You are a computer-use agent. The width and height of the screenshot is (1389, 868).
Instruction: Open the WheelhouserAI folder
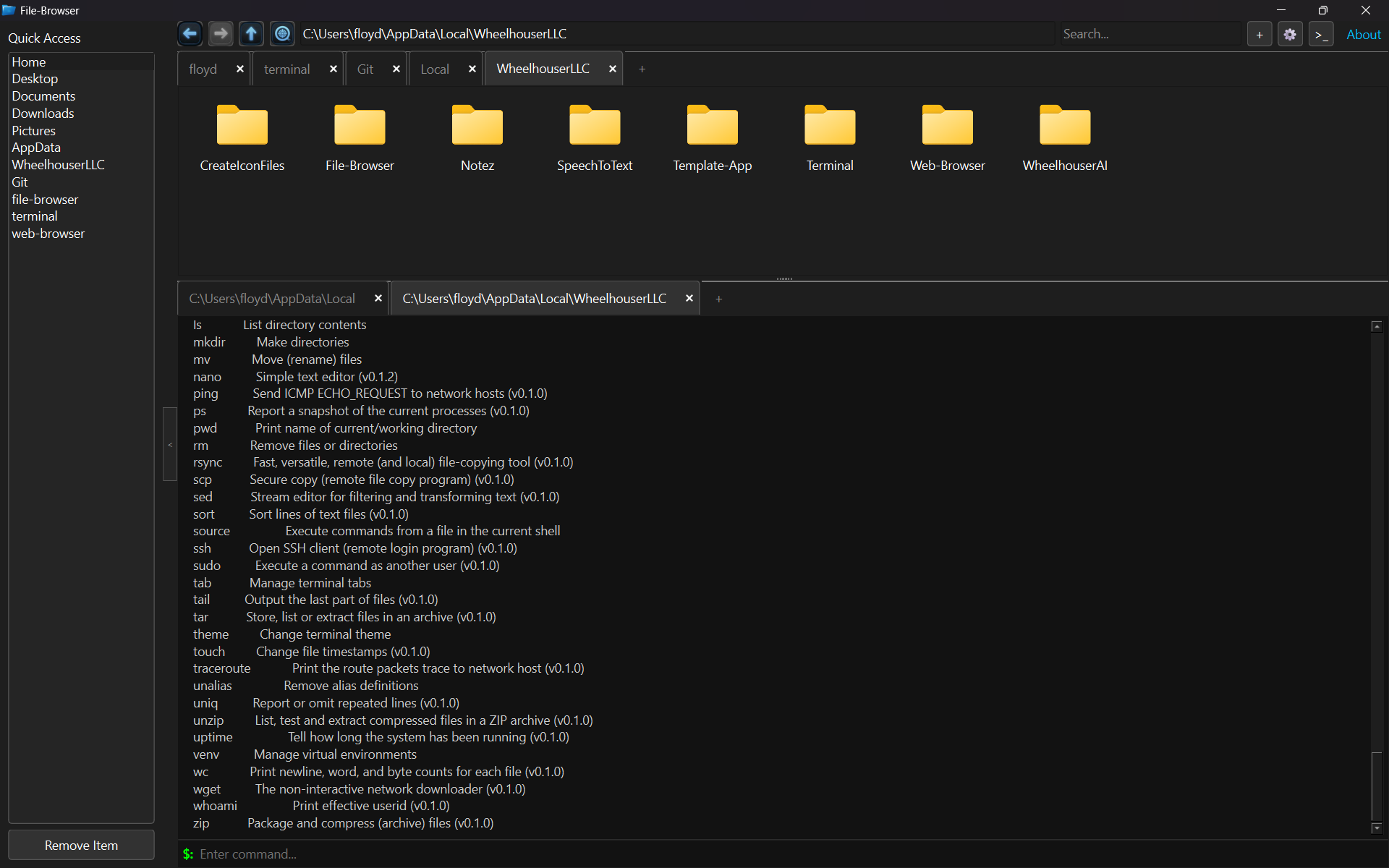(1065, 138)
